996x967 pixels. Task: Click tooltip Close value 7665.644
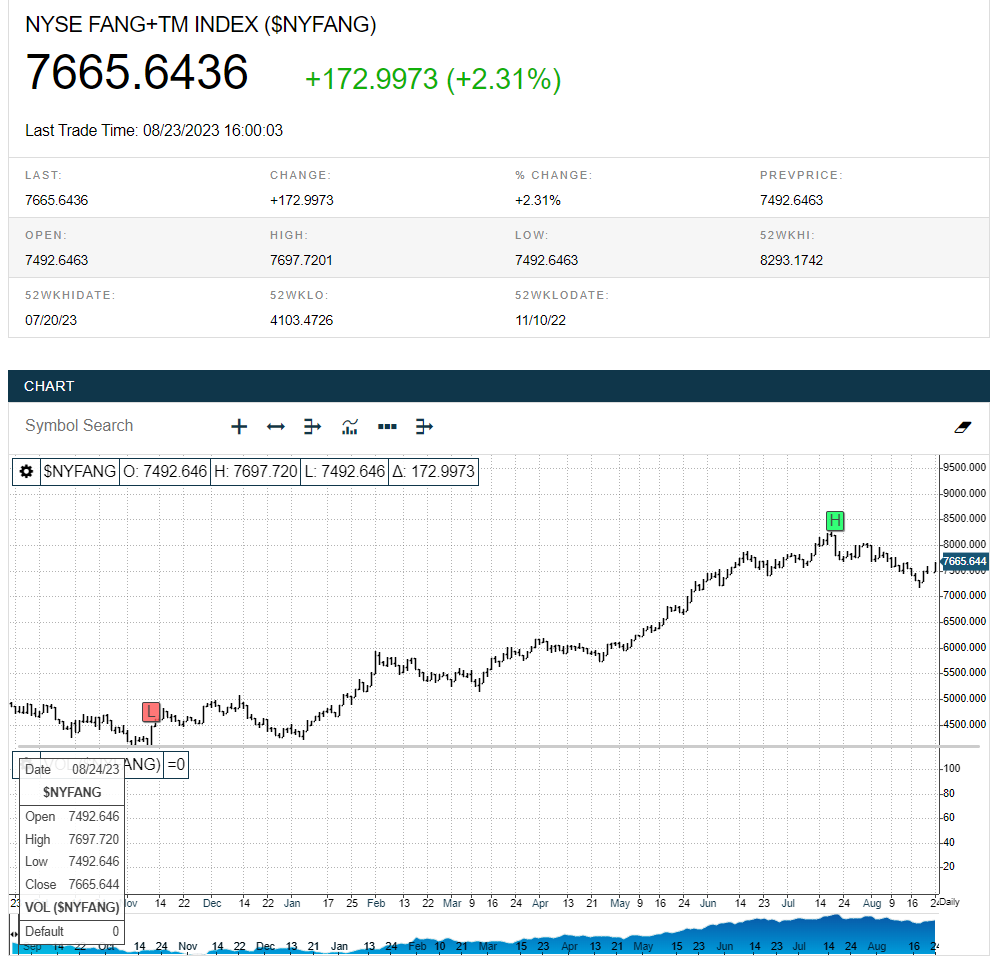click(x=93, y=884)
